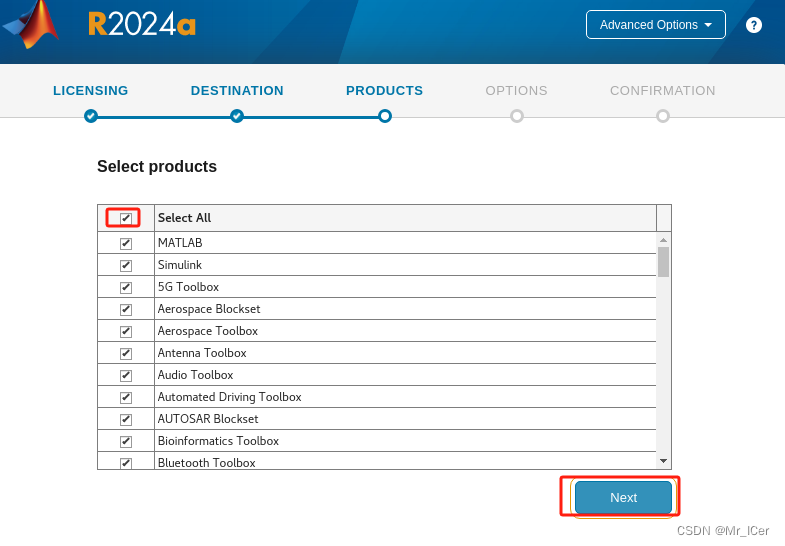Go to the LICENSING step
785x546 pixels.
point(91,91)
